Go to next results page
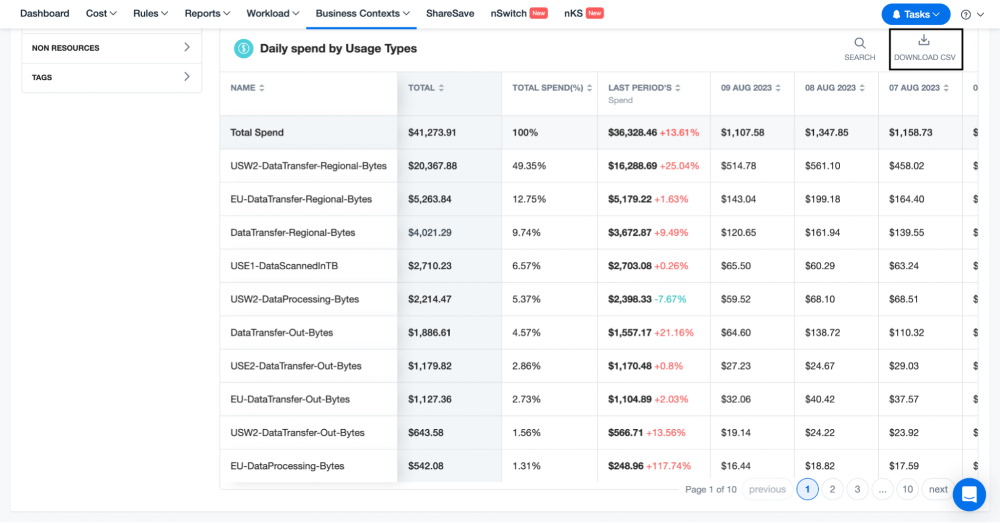 point(938,489)
